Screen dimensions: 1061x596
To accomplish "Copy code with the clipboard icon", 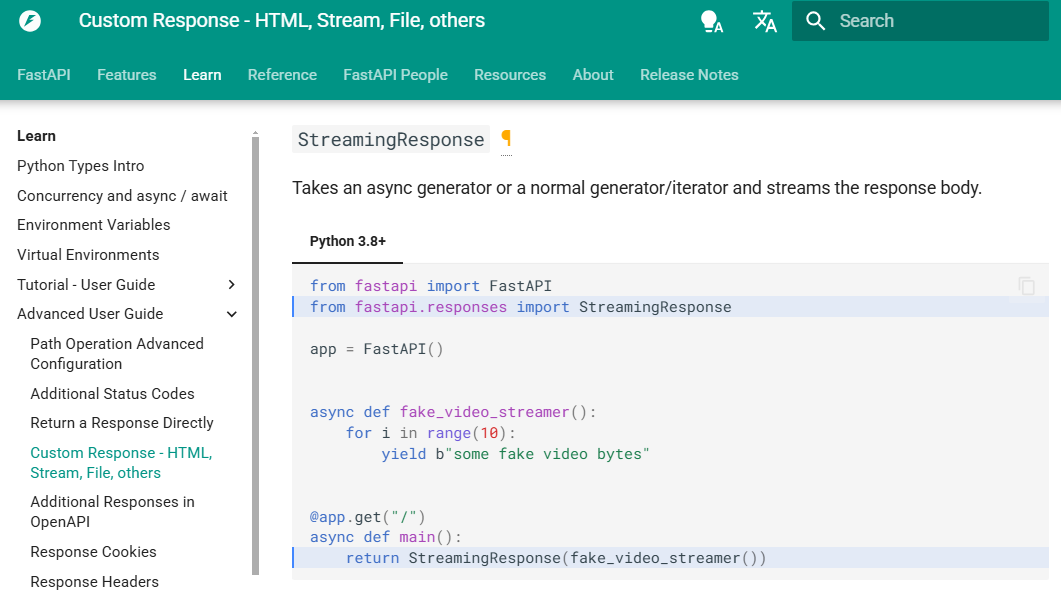I will point(1026,286).
